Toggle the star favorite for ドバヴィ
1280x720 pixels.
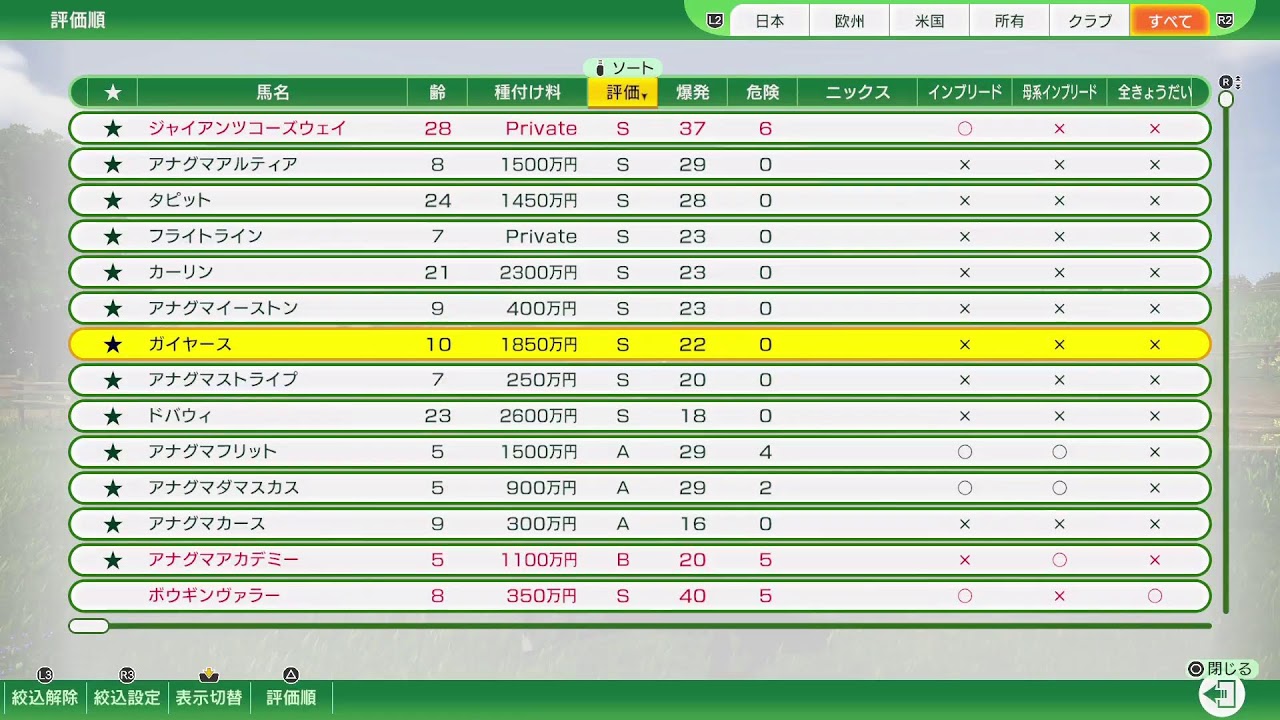[112, 415]
